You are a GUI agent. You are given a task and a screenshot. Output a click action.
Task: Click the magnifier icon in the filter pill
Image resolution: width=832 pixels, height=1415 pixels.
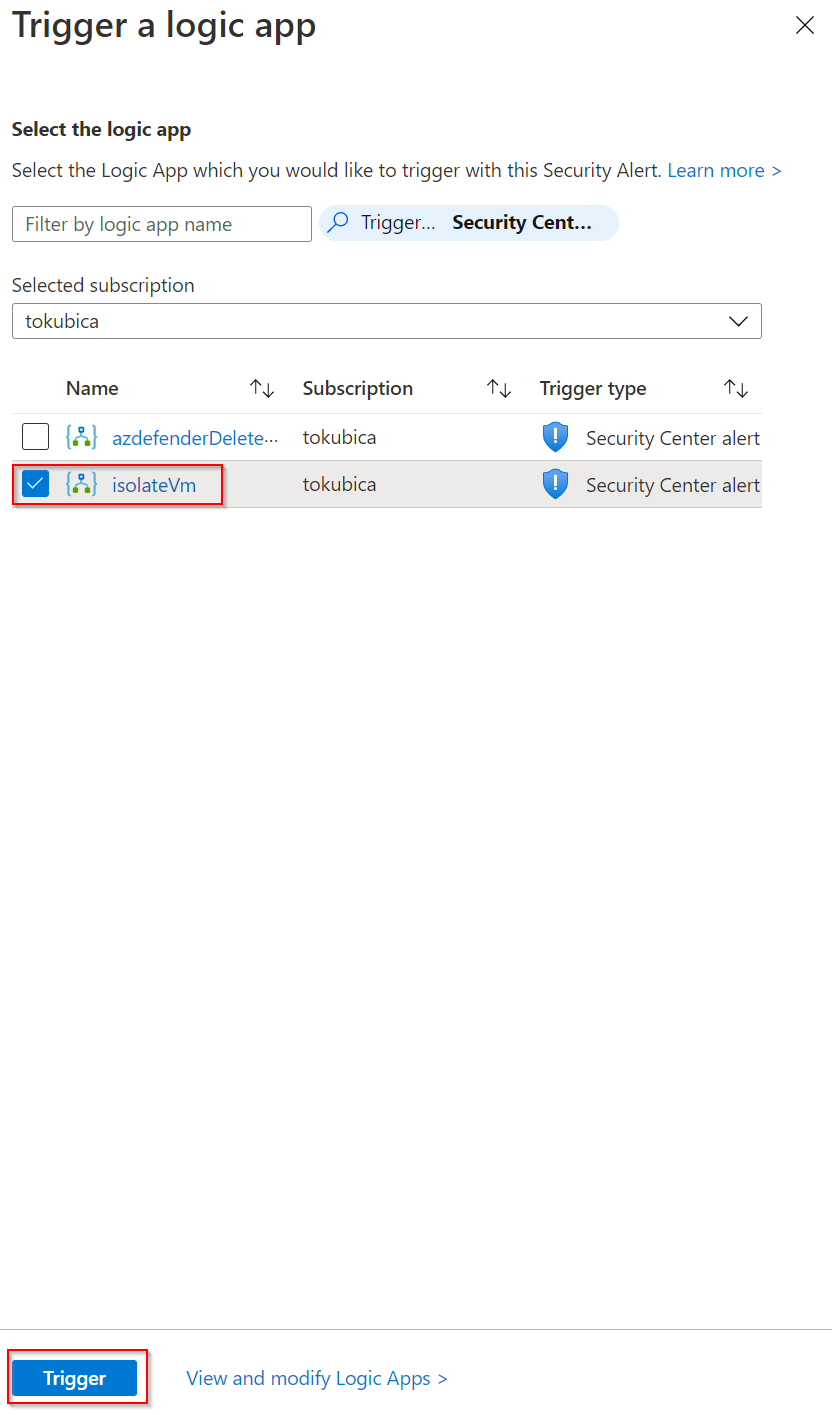pyautogui.click(x=339, y=223)
